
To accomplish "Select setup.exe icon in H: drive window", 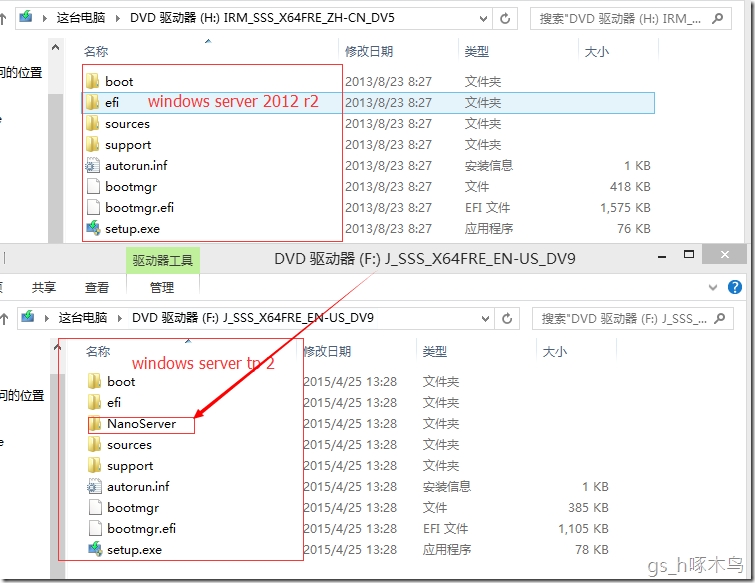I will (x=93, y=228).
